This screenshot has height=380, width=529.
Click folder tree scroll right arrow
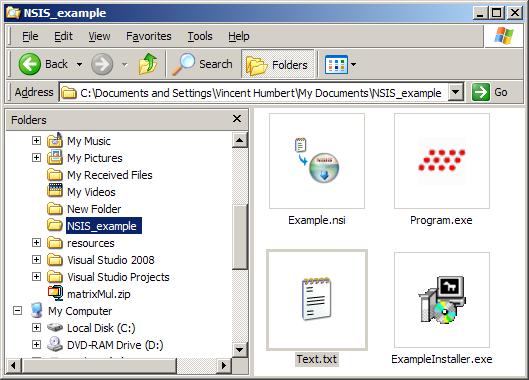coord(223,365)
